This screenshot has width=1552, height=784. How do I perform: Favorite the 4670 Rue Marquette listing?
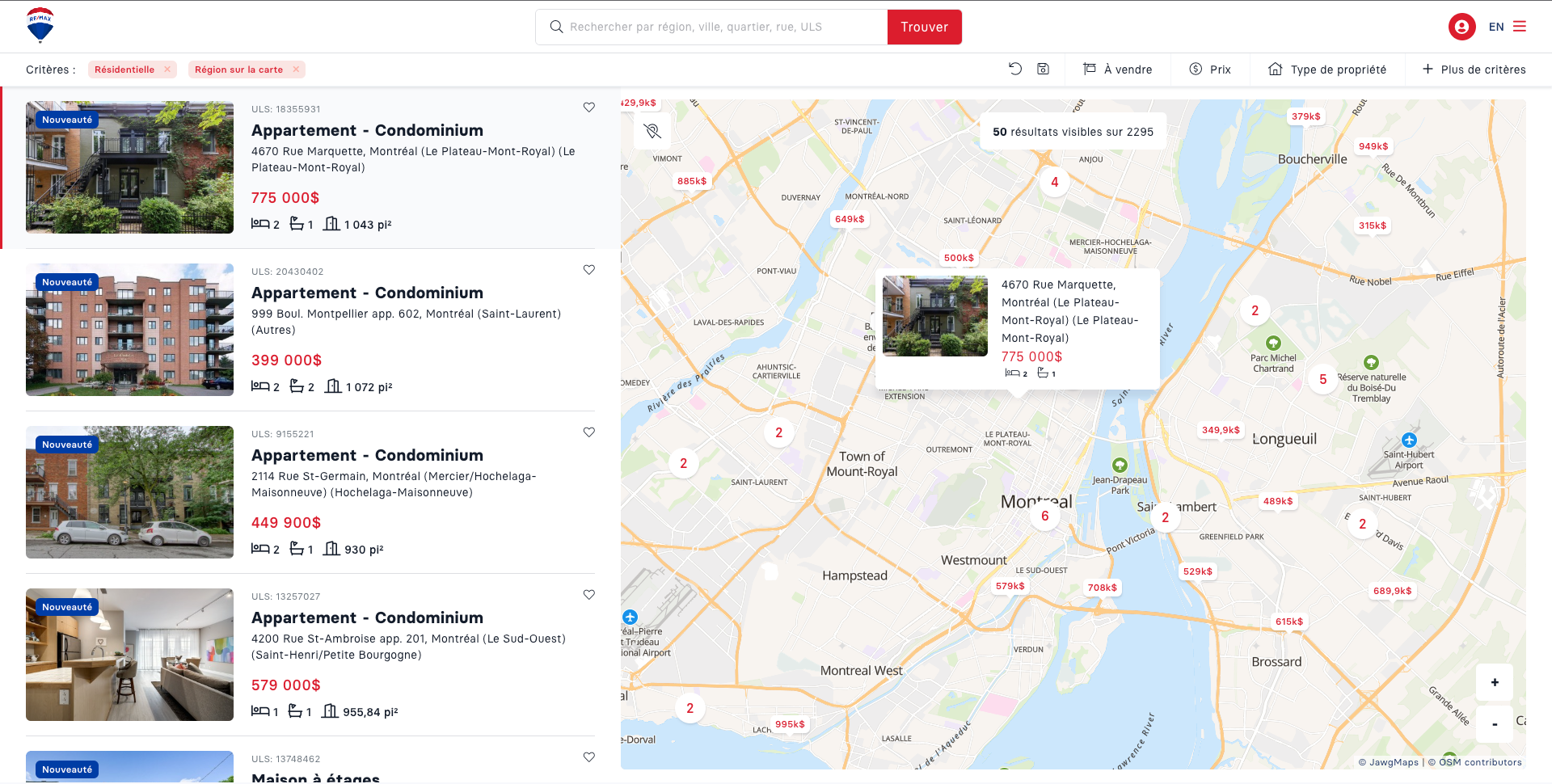589,107
